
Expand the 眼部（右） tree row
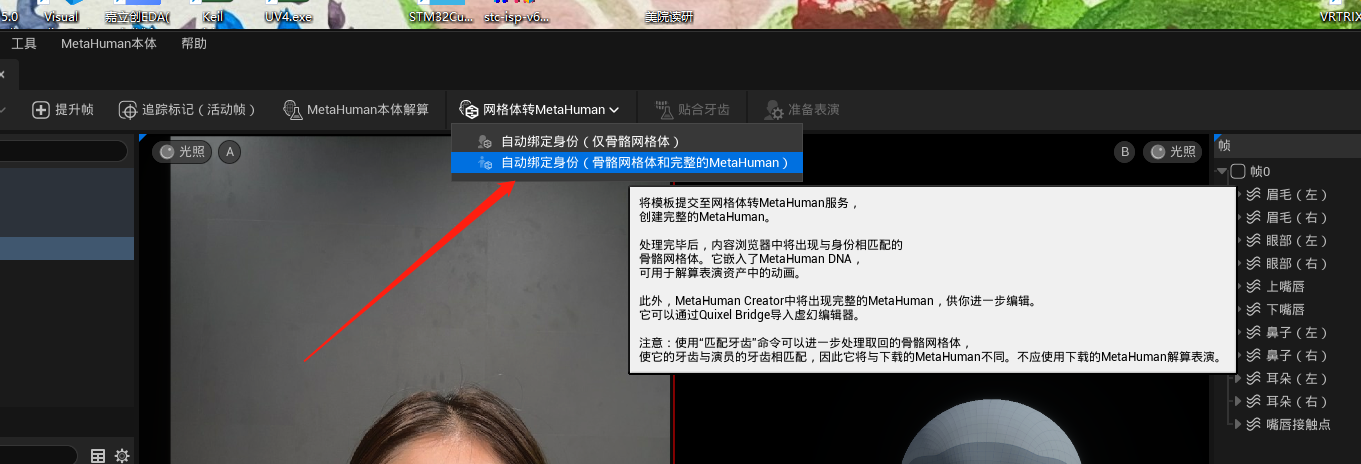coord(1240,263)
